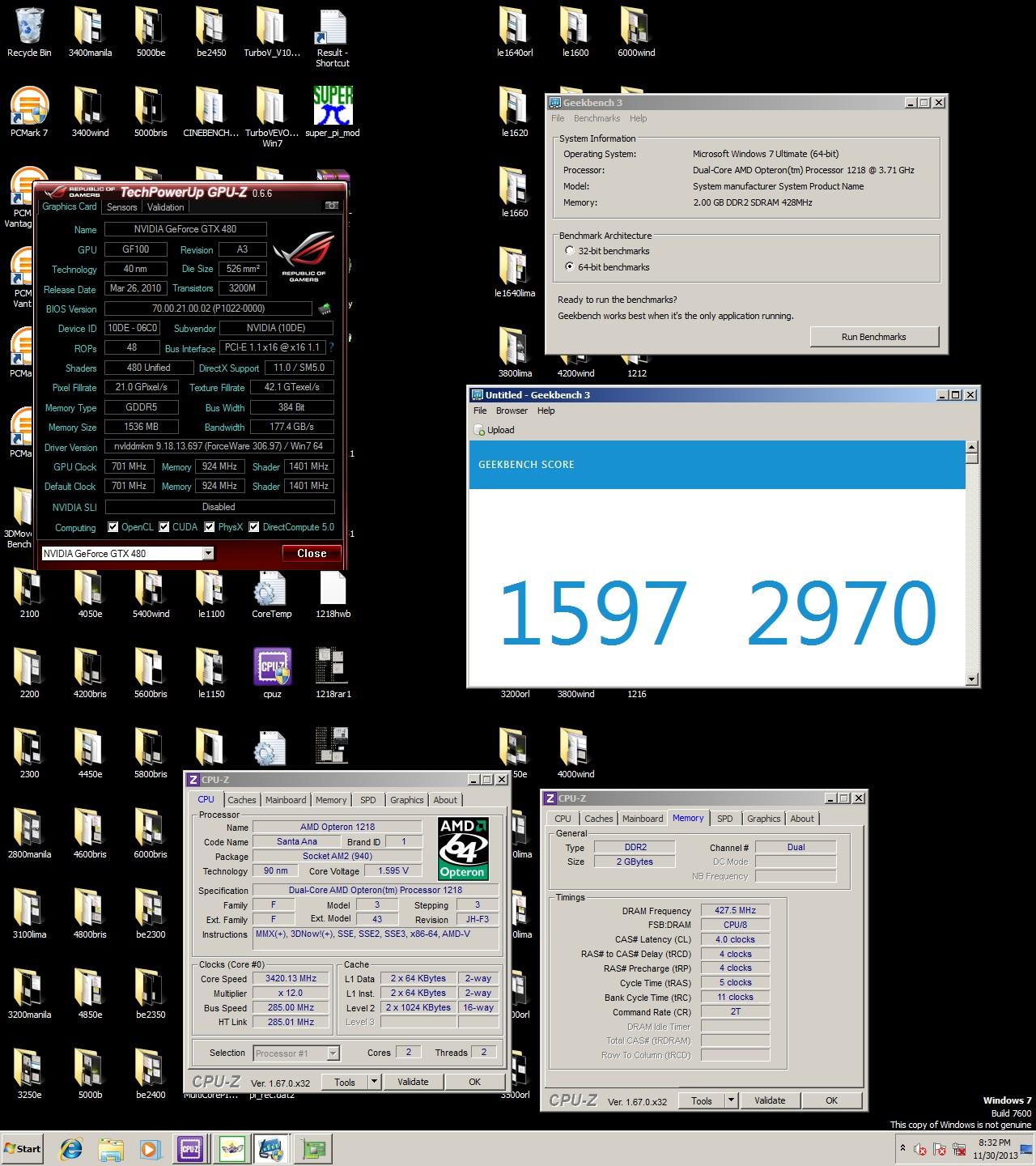Click OK in the CPU-Z Memory window
The height and width of the screenshot is (1166, 1036).
831,1100
